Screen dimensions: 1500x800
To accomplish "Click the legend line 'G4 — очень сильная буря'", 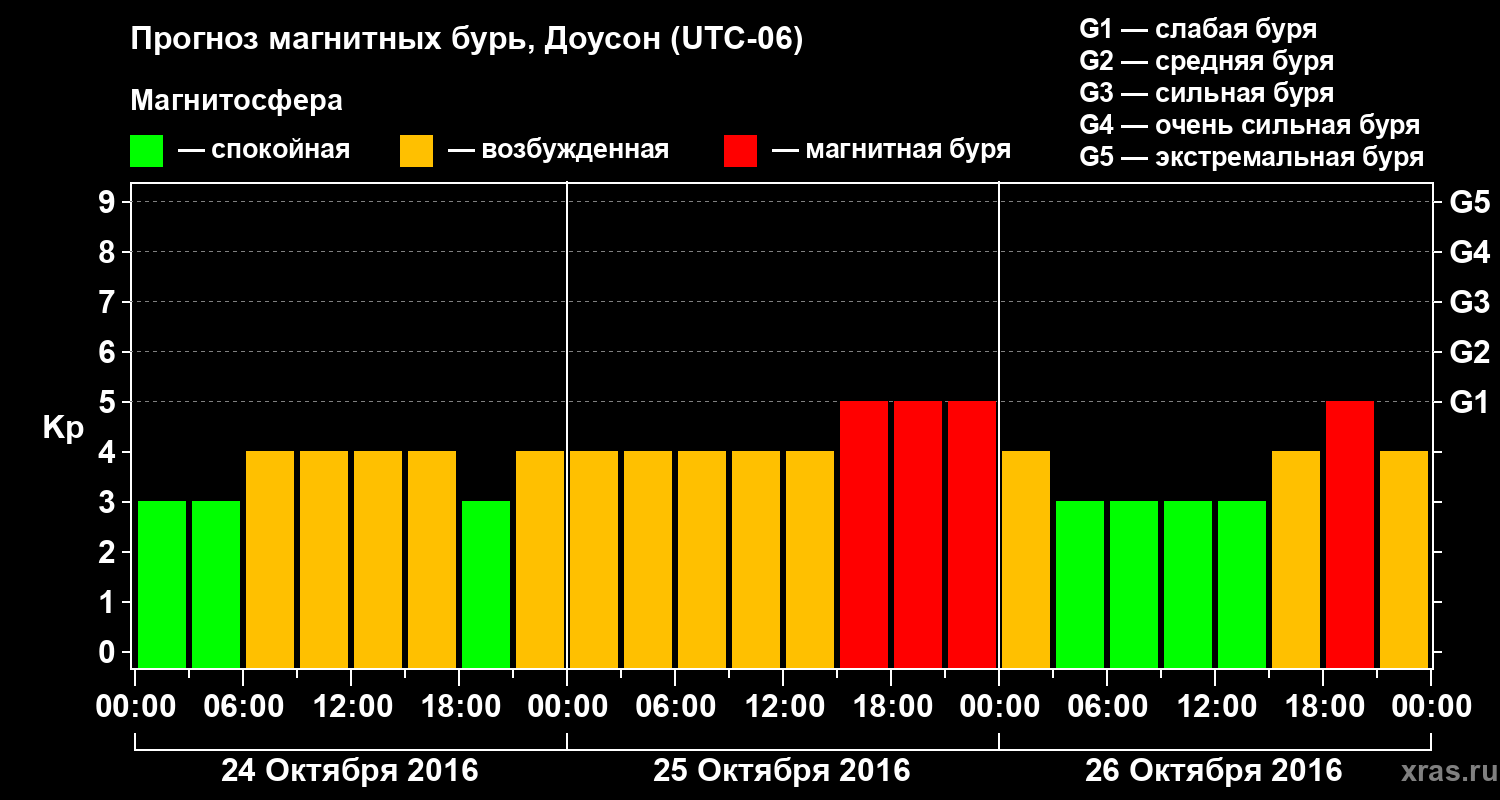I will point(1250,125).
